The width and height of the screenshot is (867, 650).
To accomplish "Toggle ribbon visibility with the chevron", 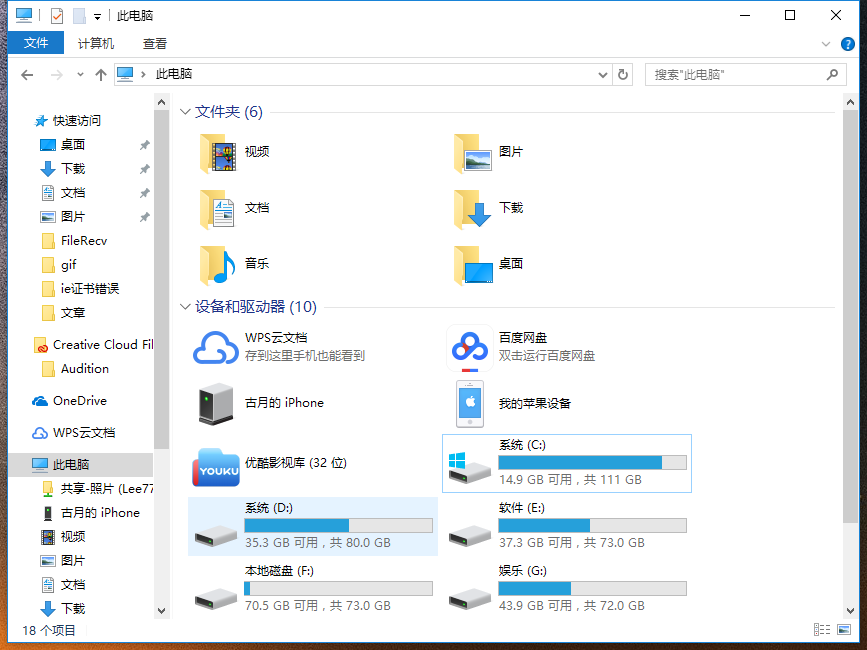I will (827, 44).
